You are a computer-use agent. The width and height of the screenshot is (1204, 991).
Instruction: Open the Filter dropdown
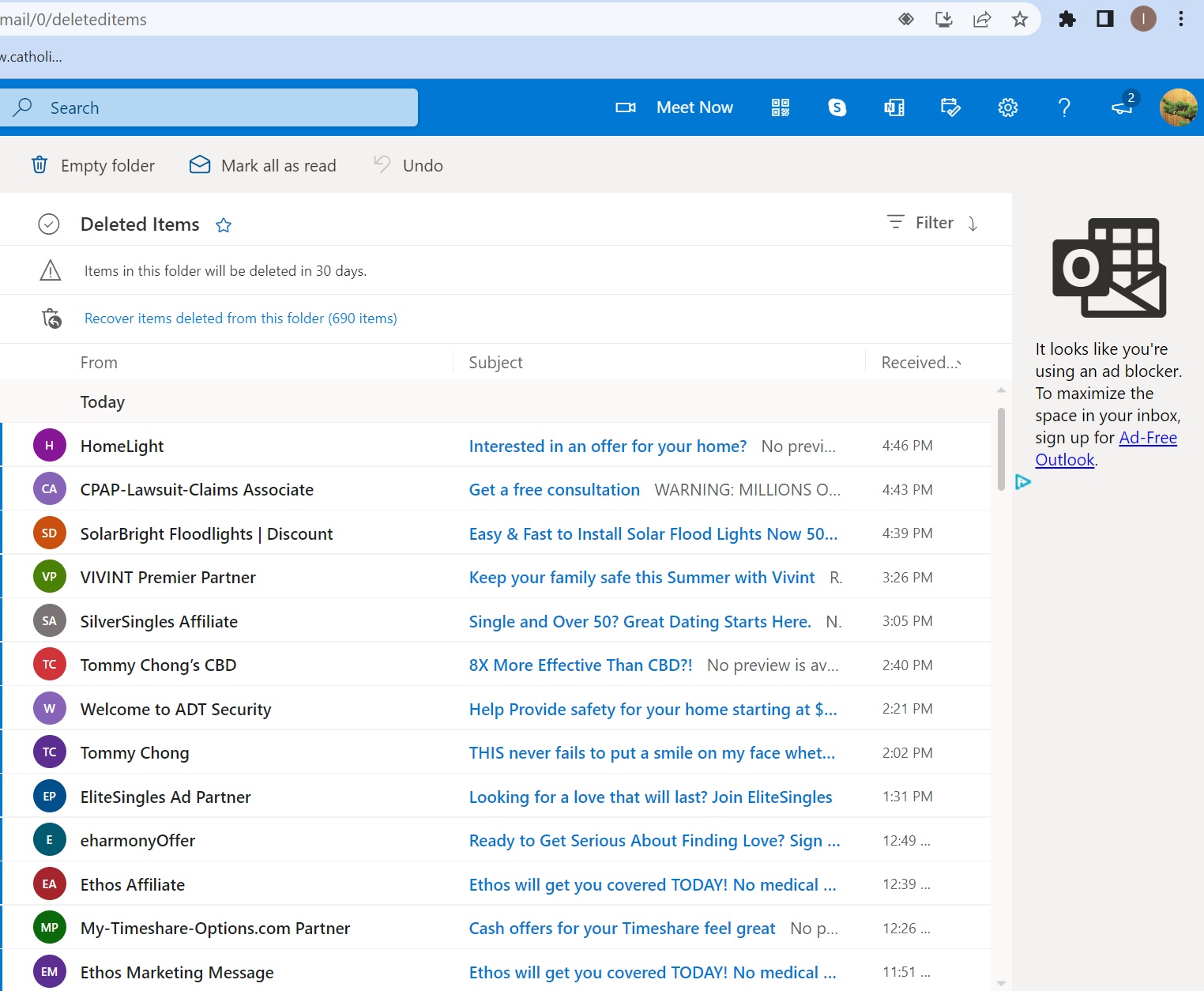(x=920, y=223)
